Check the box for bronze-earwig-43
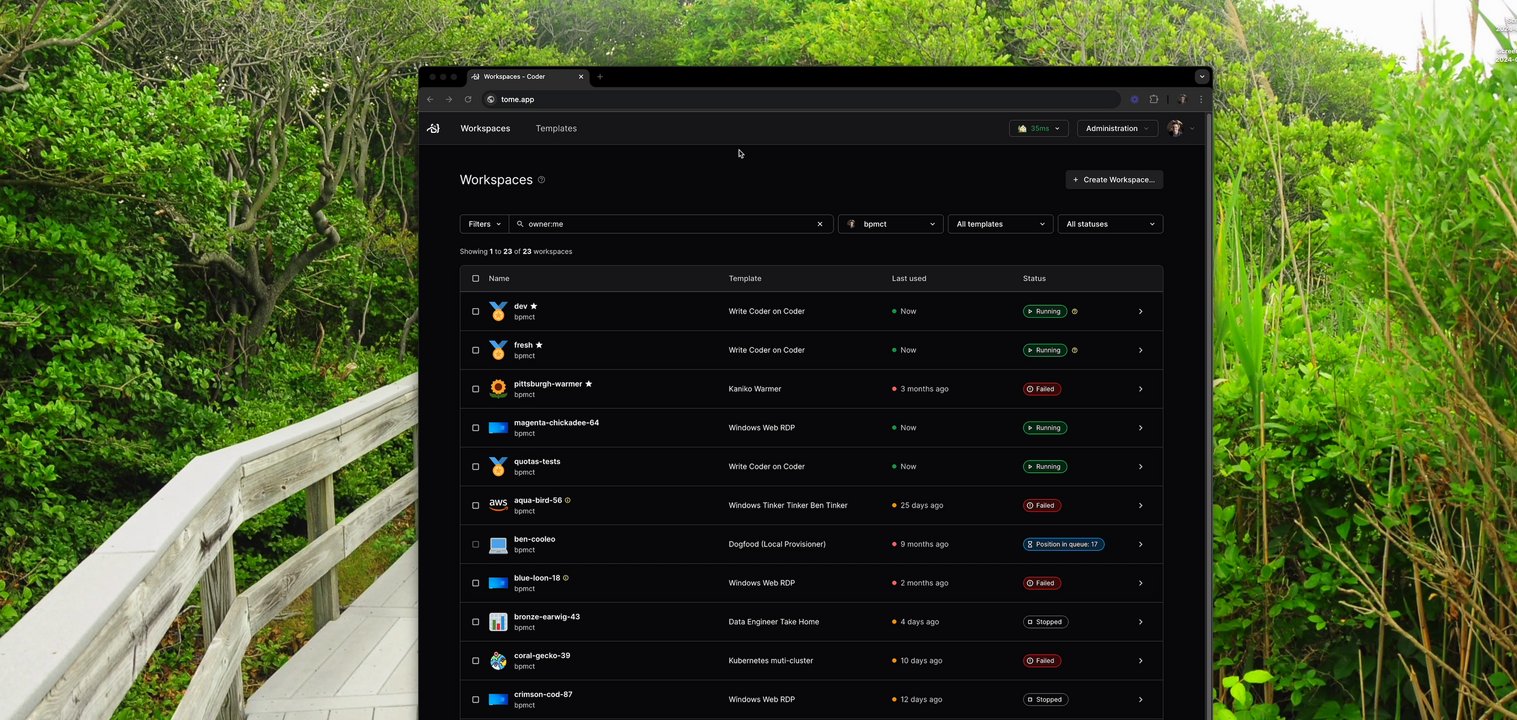The height and width of the screenshot is (720, 1517). (475, 622)
